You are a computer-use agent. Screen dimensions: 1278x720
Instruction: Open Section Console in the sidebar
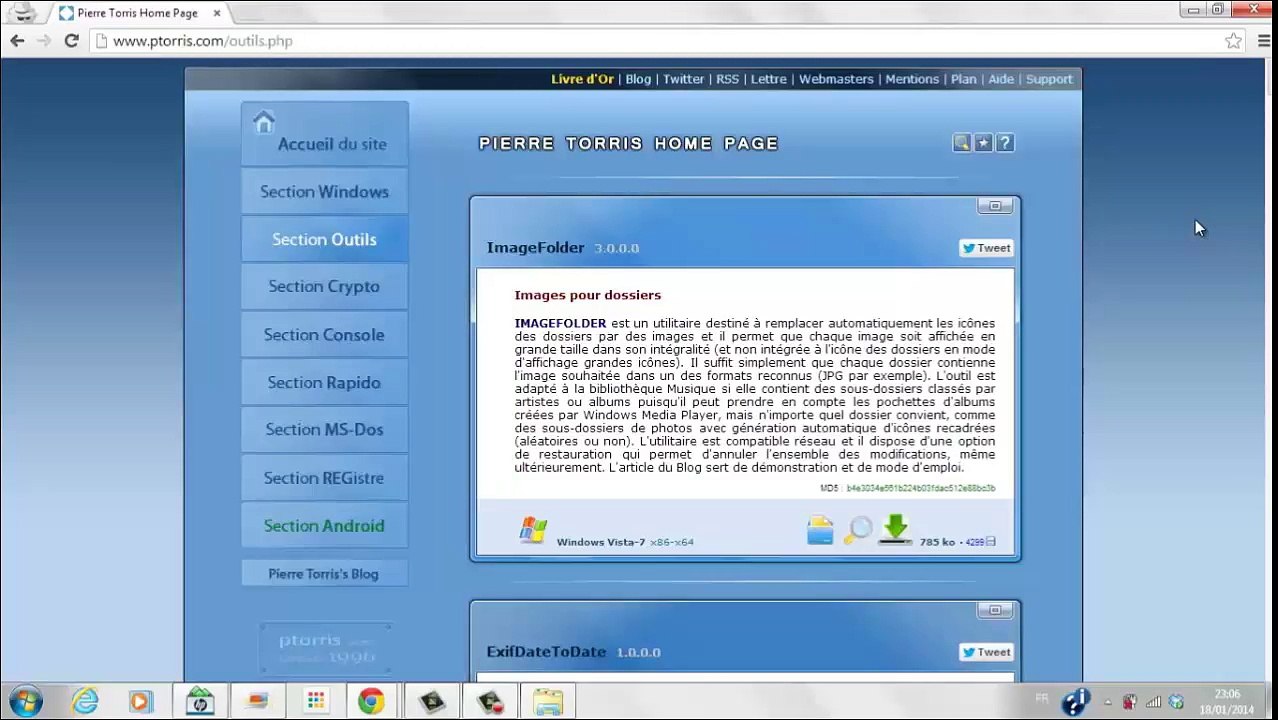coord(324,335)
